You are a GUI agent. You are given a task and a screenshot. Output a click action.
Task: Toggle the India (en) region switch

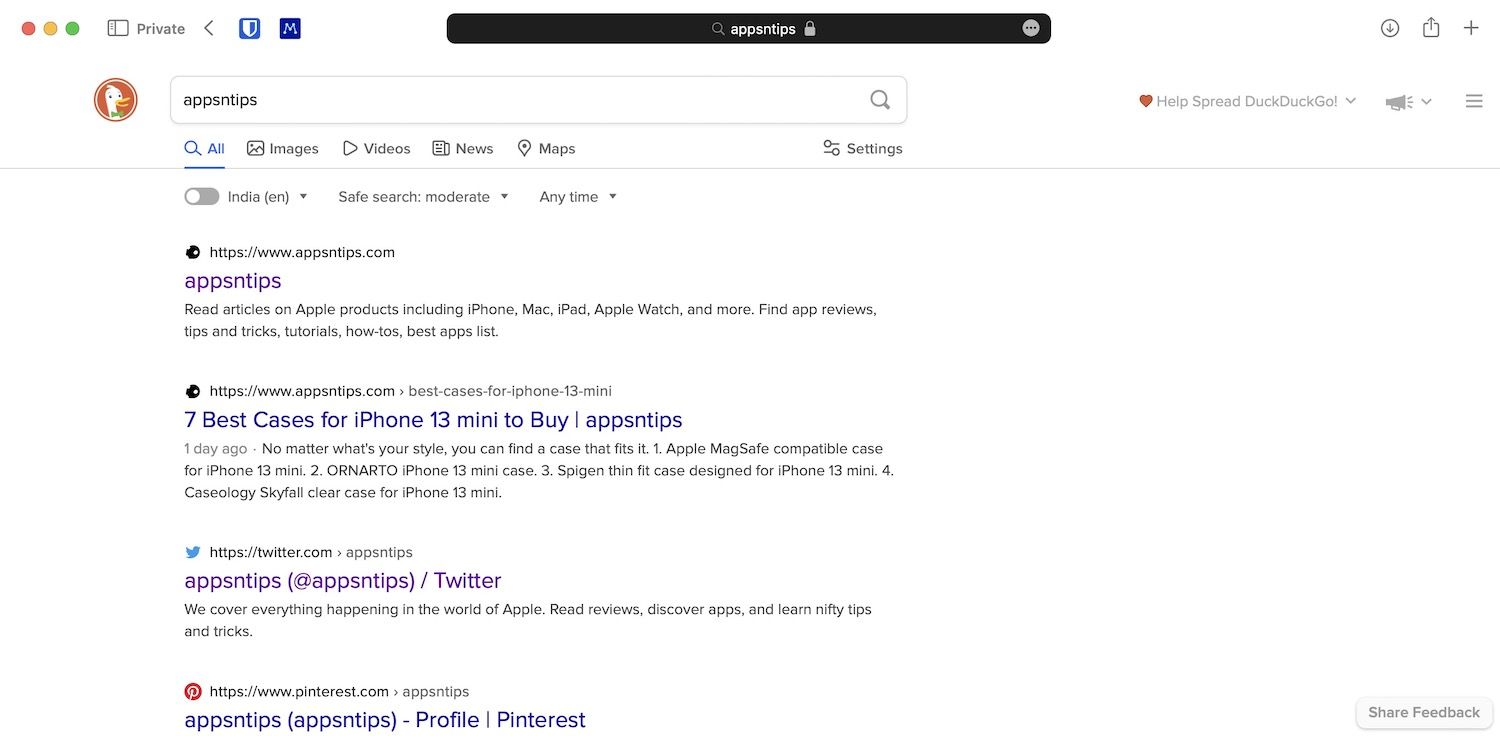[201, 196]
